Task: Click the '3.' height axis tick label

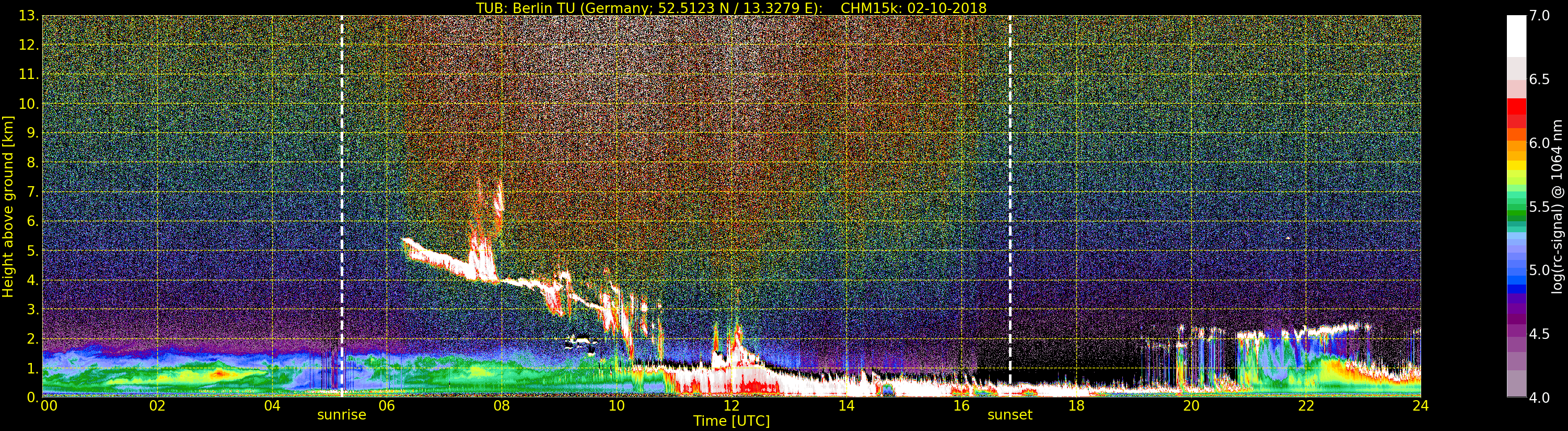Action: click(x=33, y=309)
